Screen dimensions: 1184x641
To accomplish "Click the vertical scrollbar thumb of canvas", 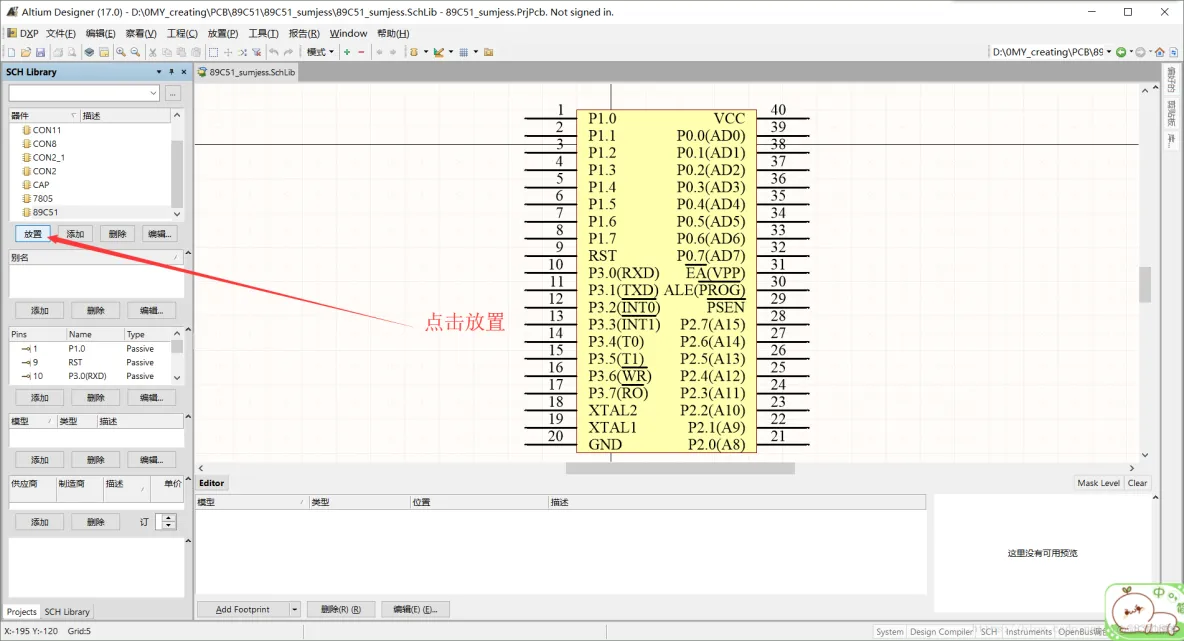I will pos(1145,284).
